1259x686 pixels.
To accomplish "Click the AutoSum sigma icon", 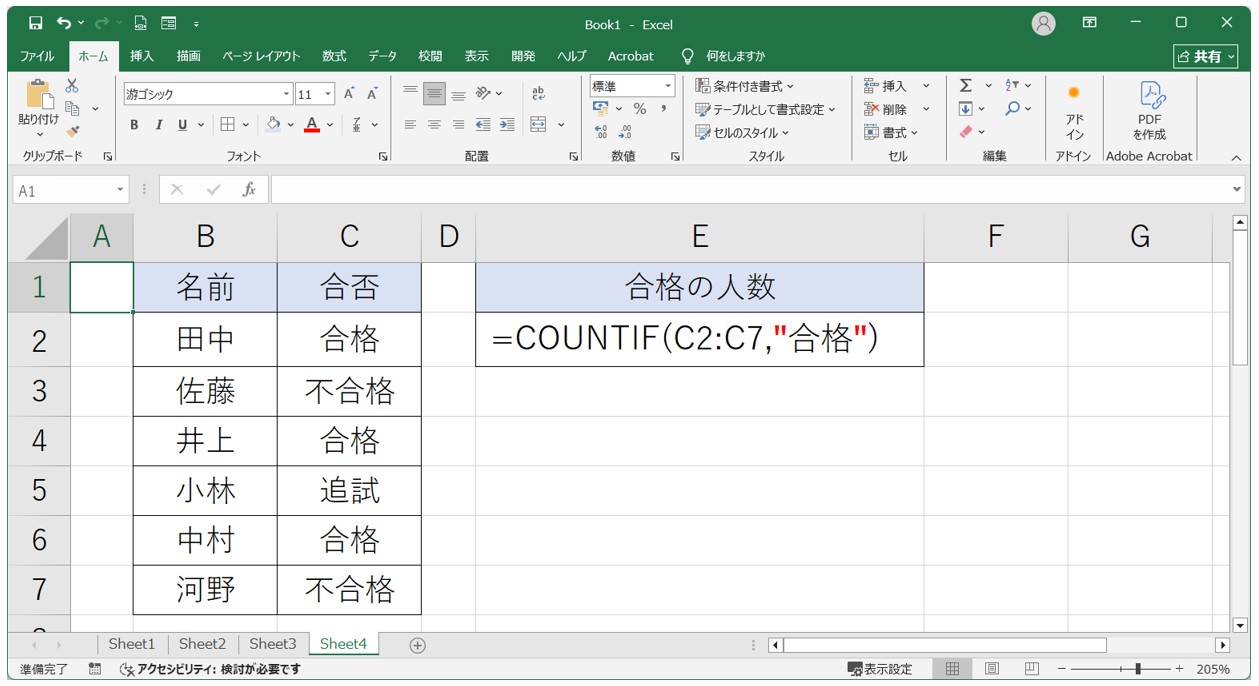I will 966,86.
